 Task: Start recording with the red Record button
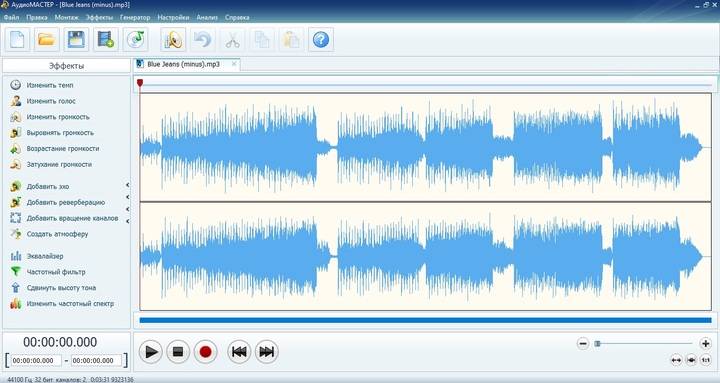(x=205, y=352)
